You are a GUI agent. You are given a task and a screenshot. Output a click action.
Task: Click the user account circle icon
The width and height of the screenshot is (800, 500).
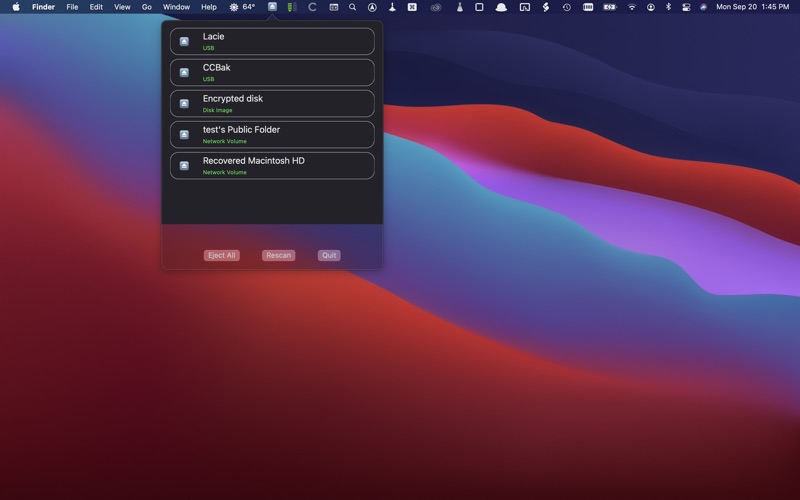coord(651,7)
